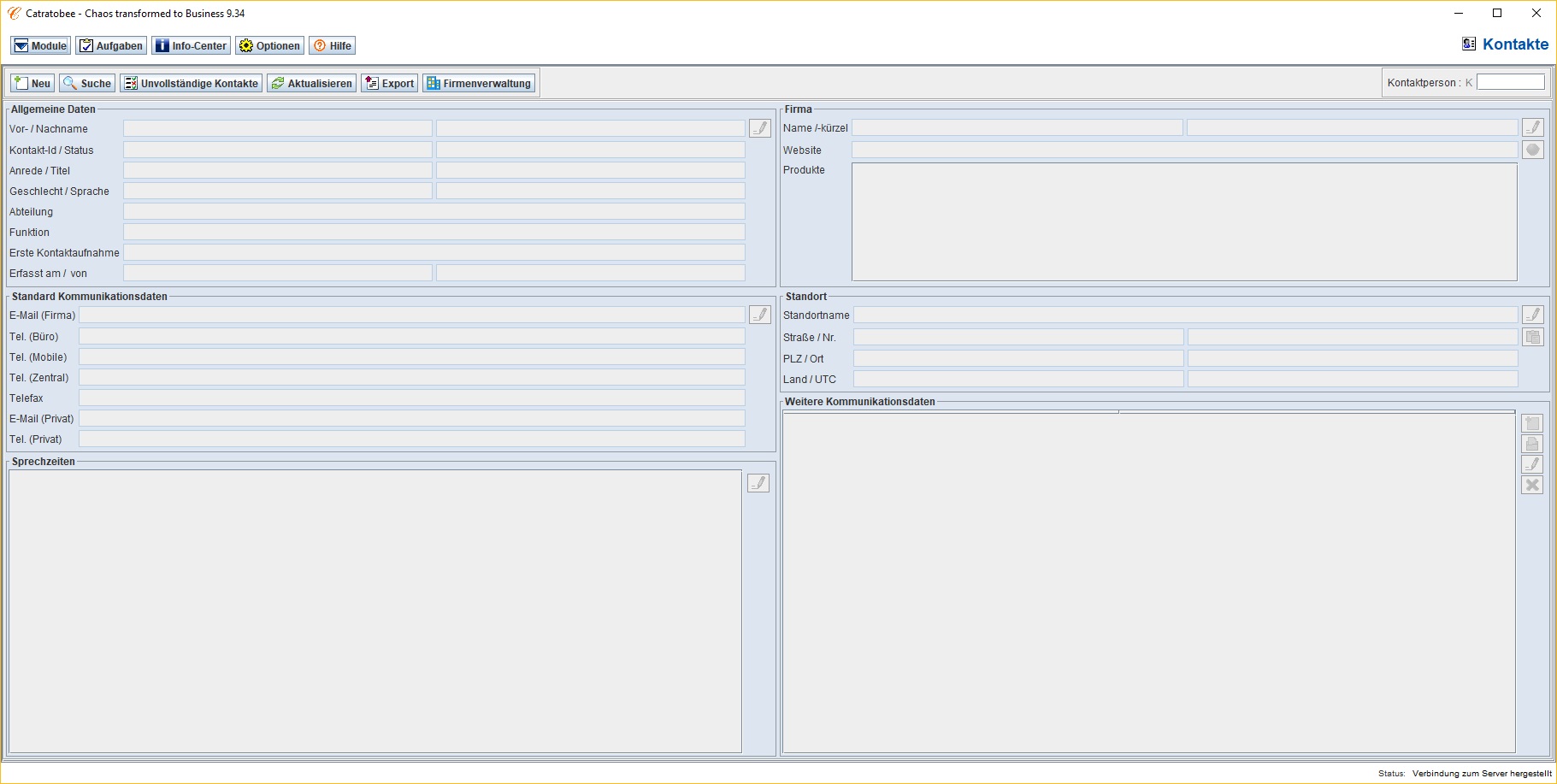
Task: Open Firmenverwaltung
Action: point(479,84)
